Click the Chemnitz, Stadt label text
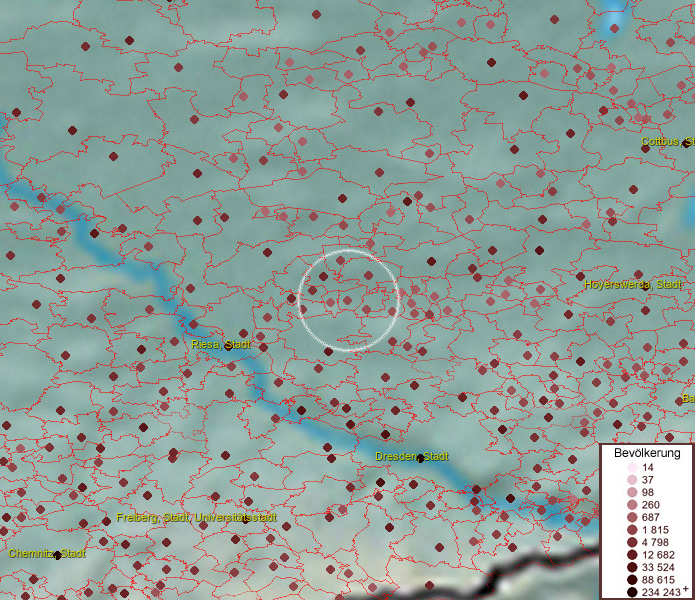This screenshot has width=695, height=600. 47,553
